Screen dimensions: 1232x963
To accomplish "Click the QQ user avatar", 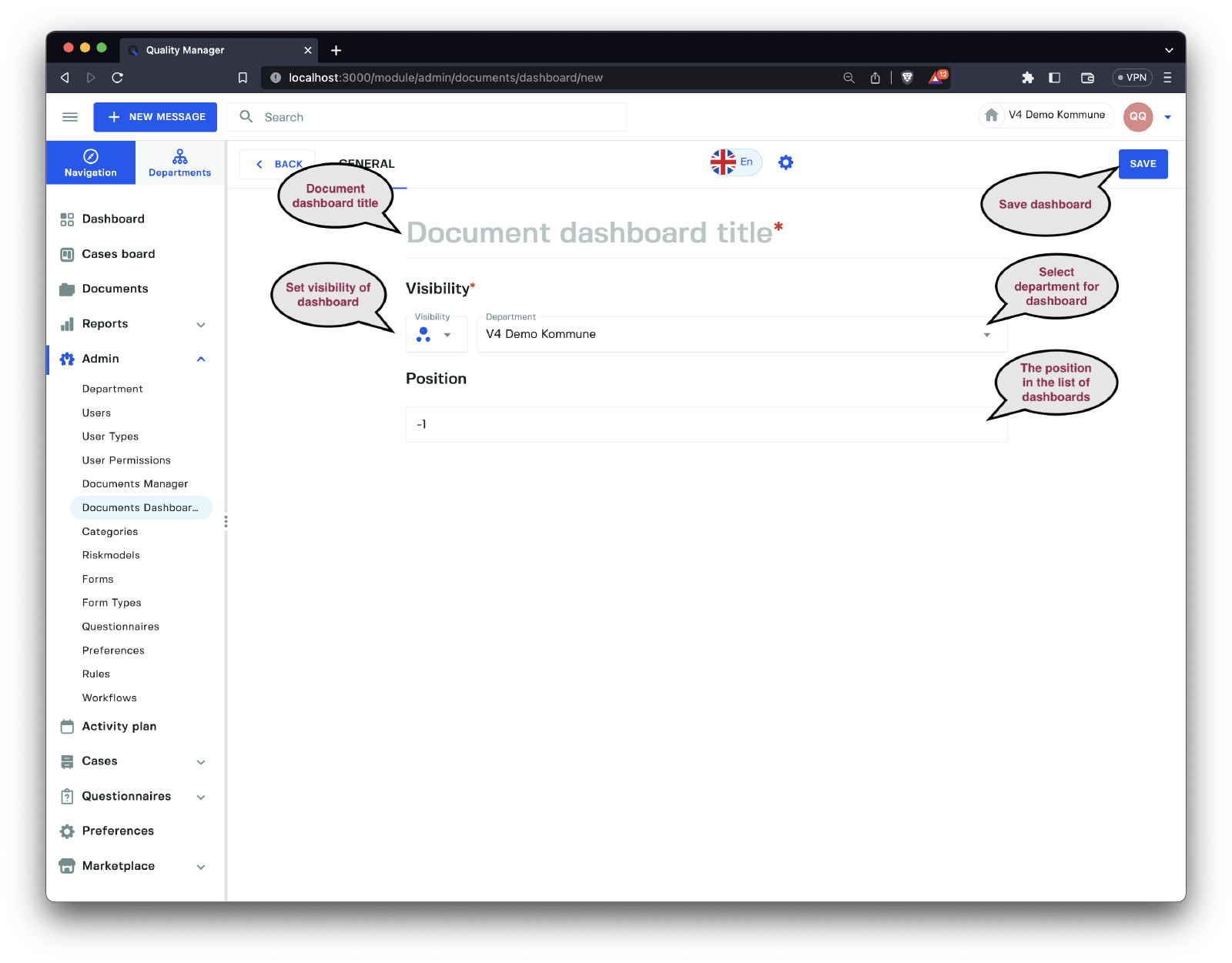I will (1137, 117).
